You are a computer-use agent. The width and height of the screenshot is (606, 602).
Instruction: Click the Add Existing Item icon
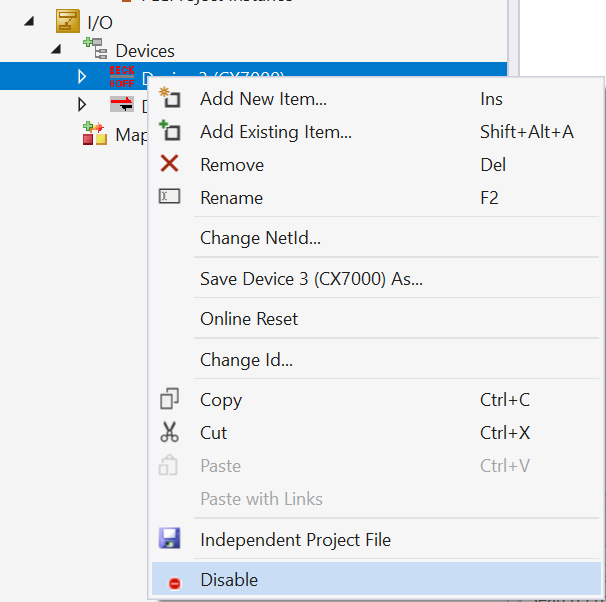click(x=170, y=132)
